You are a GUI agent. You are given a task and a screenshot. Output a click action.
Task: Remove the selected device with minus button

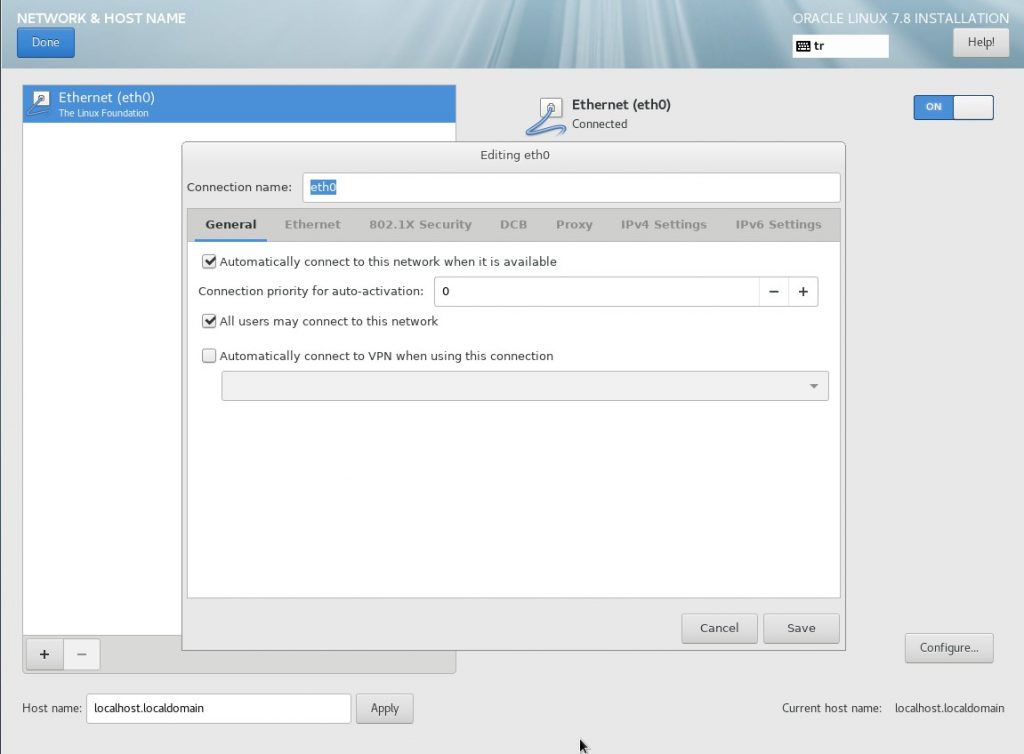pyautogui.click(x=82, y=654)
